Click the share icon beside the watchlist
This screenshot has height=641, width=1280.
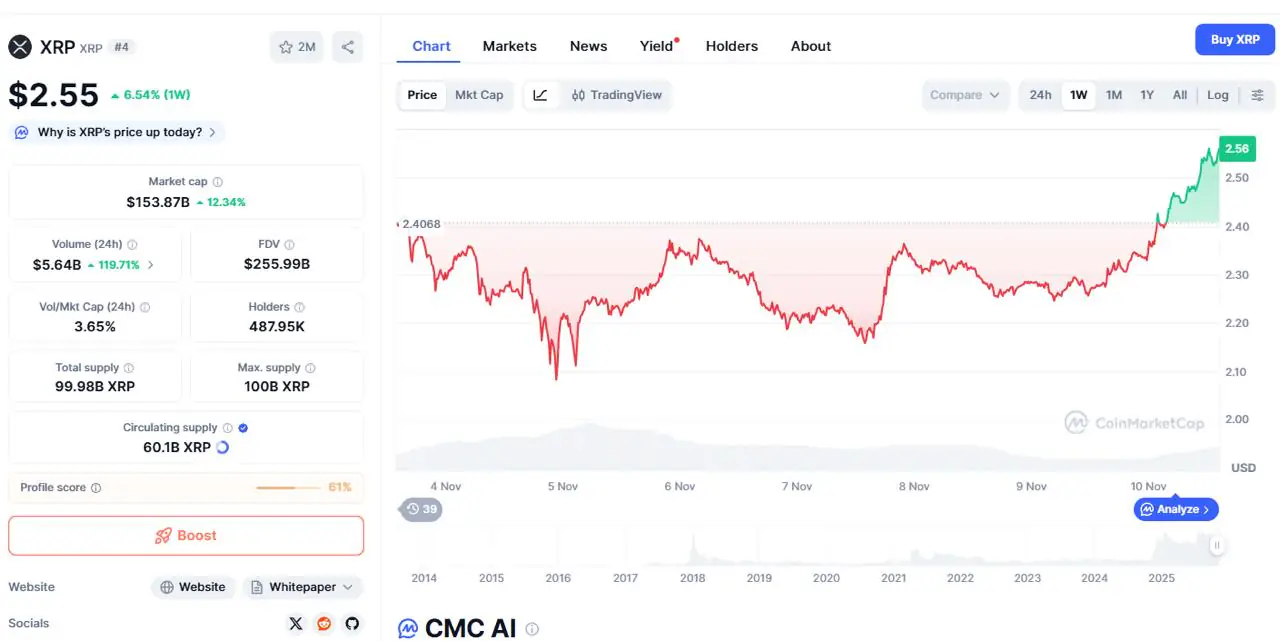tap(348, 47)
